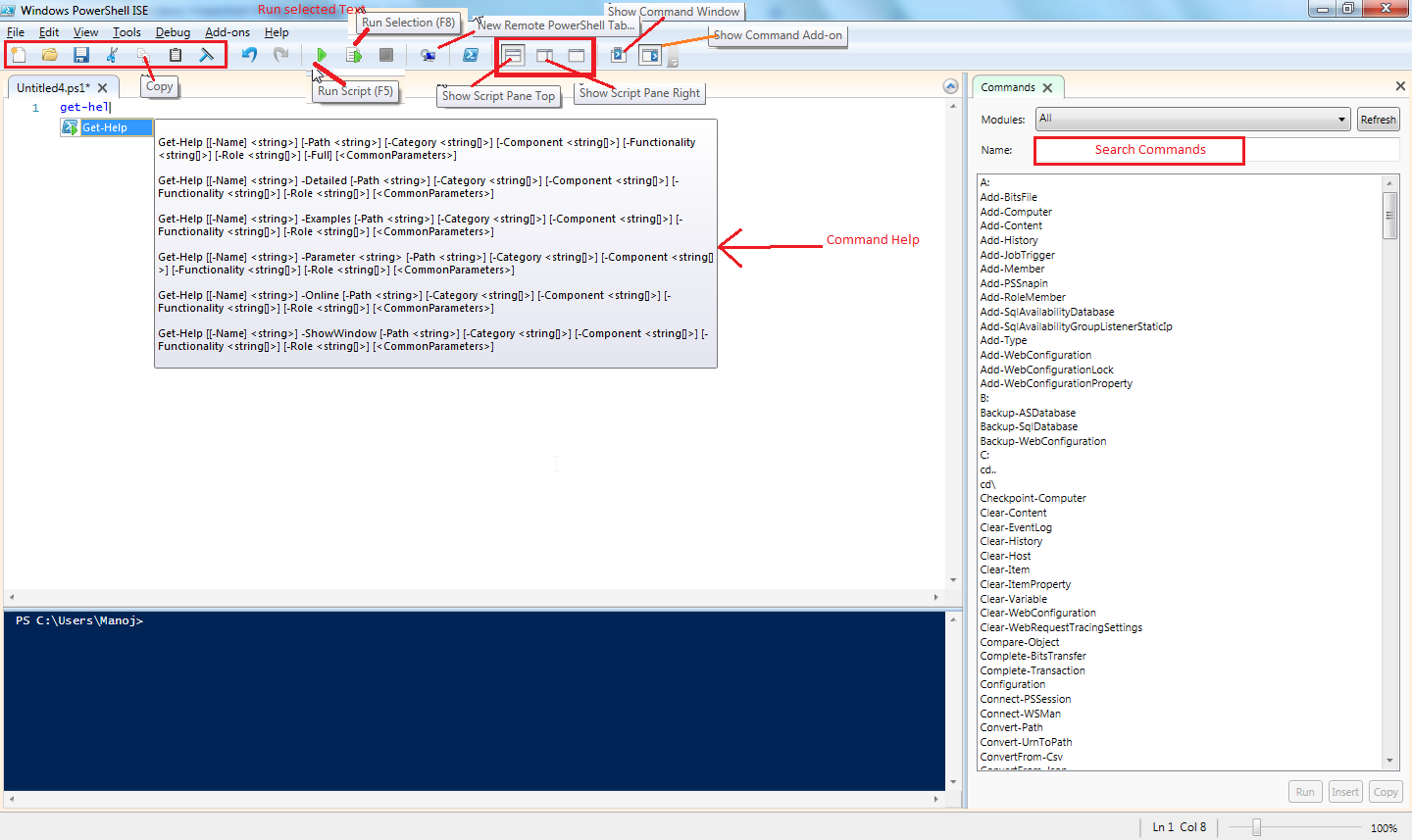This screenshot has width=1412, height=840.
Task: Select Add-PSSnapin command
Action: point(1014,283)
